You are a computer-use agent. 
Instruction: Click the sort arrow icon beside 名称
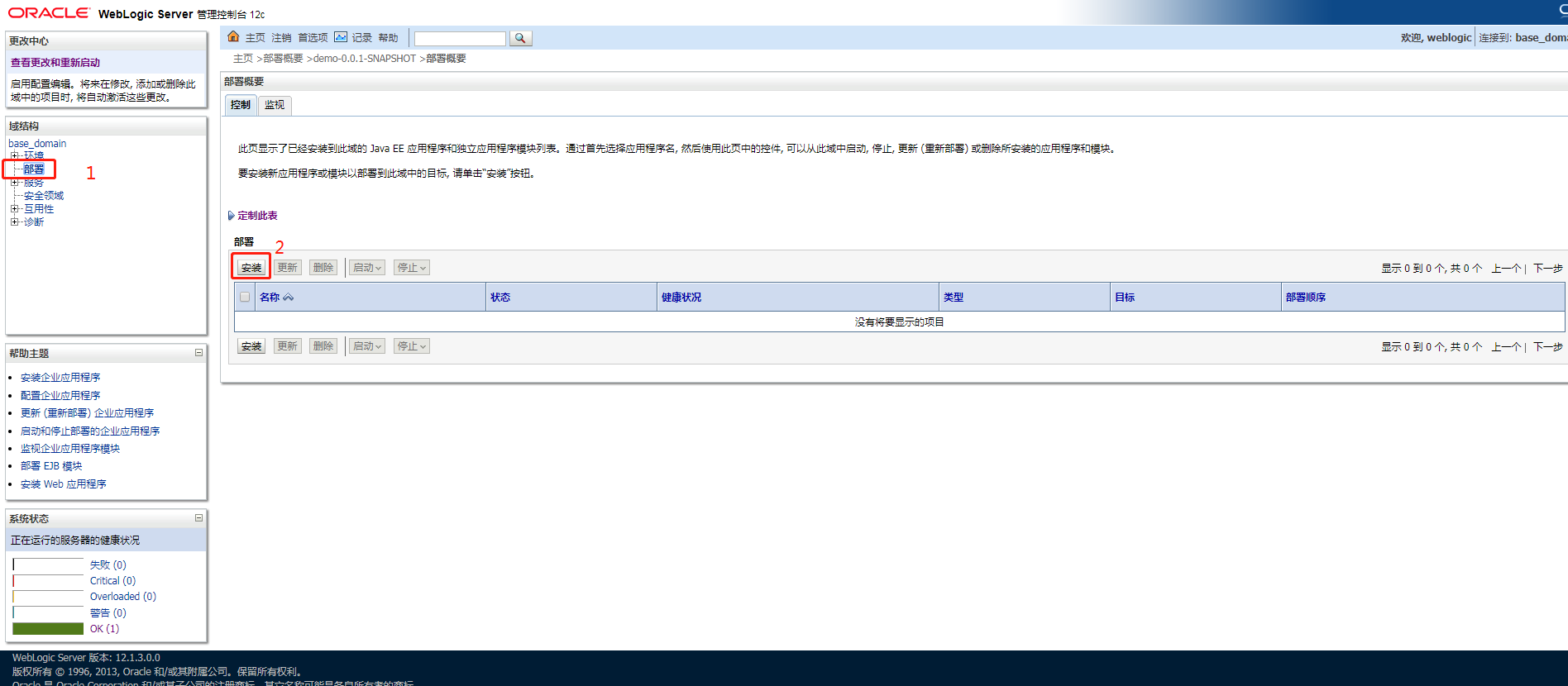pyautogui.click(x=289, y=298)
